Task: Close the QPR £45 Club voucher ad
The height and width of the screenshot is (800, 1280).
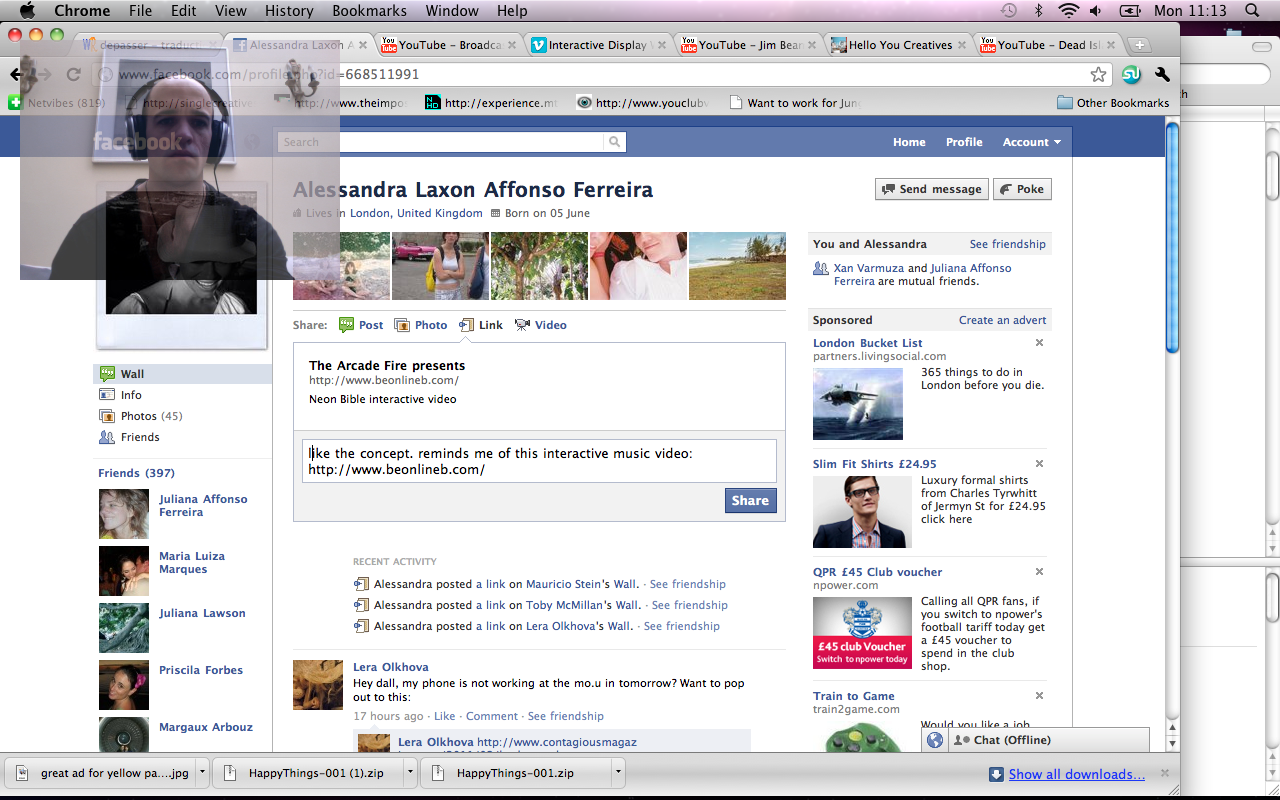Action: pyautogui.click(x=1039, y=572)
